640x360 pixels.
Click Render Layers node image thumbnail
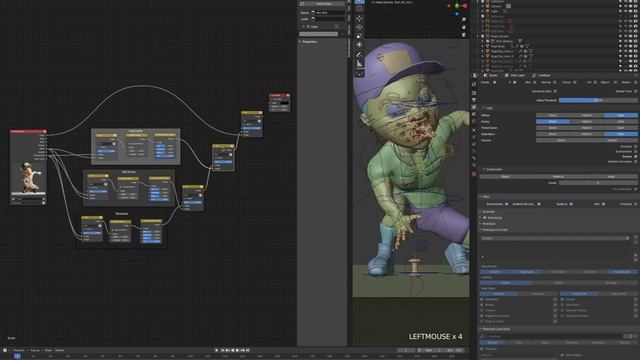point(28,178)
